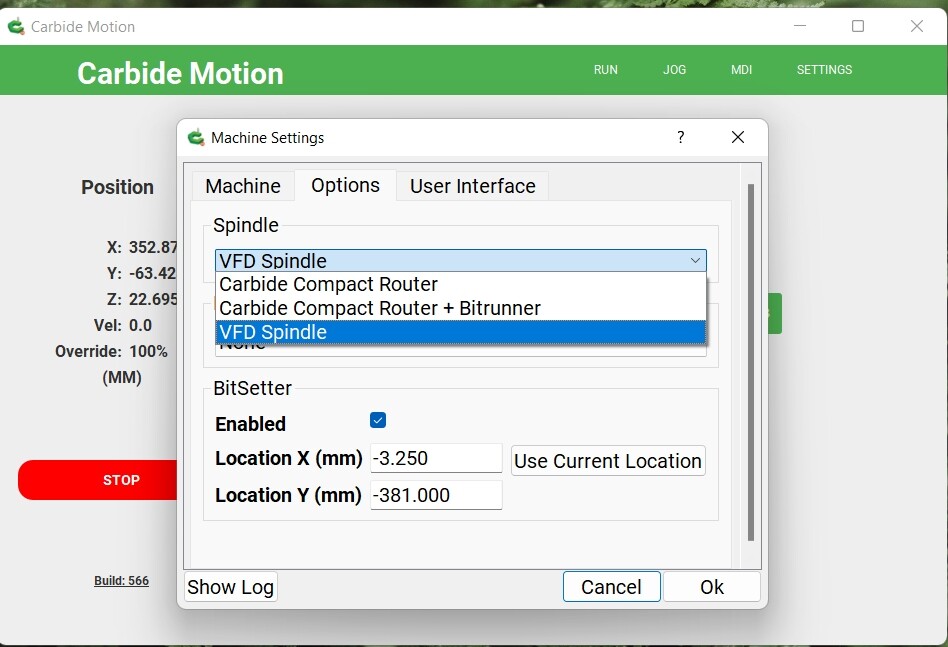Click the Location X (mm) input field

[436, 458]
